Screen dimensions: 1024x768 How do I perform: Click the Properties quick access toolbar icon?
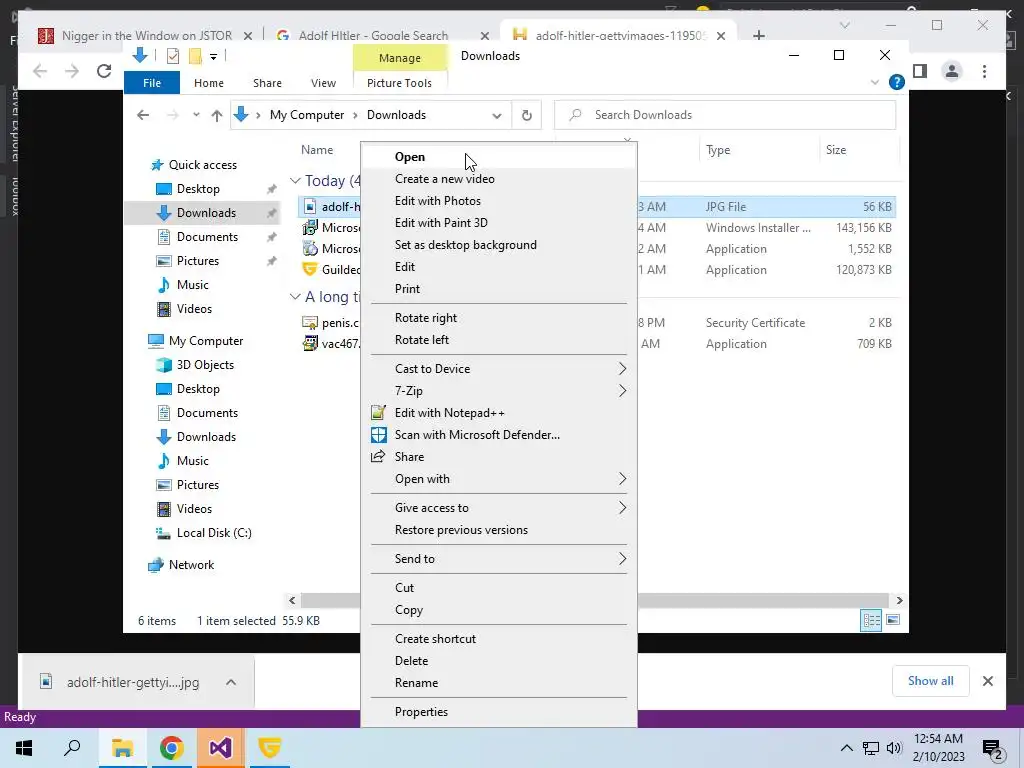tap(173, 56)
